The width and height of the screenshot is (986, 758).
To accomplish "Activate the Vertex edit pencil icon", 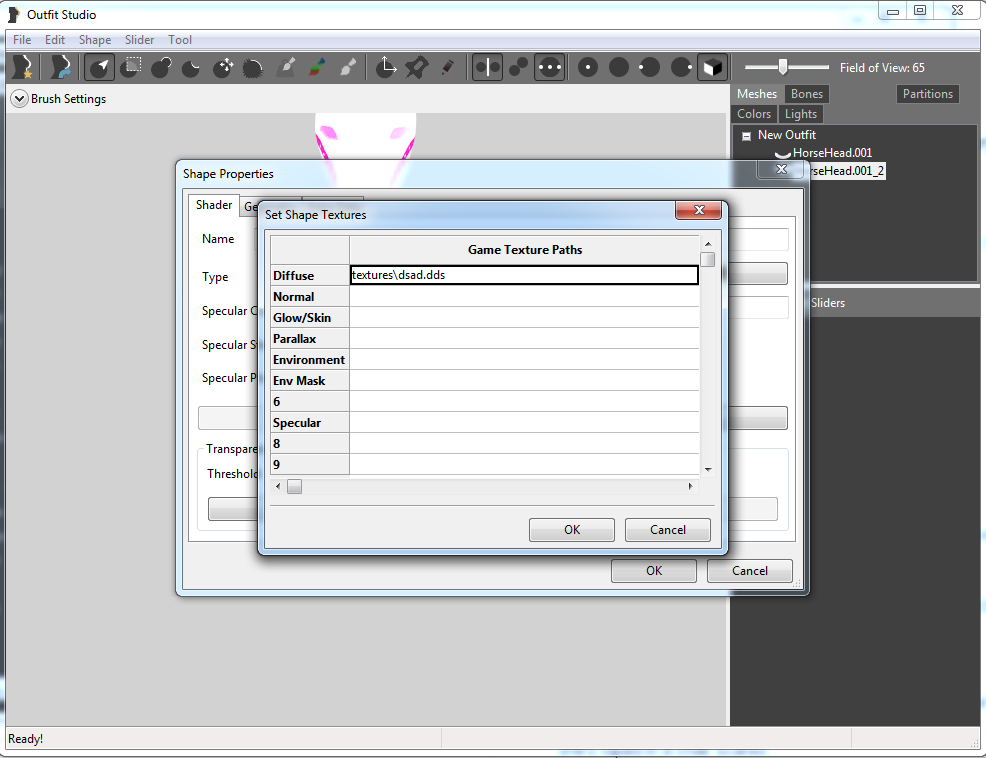I will click(447, 67).
